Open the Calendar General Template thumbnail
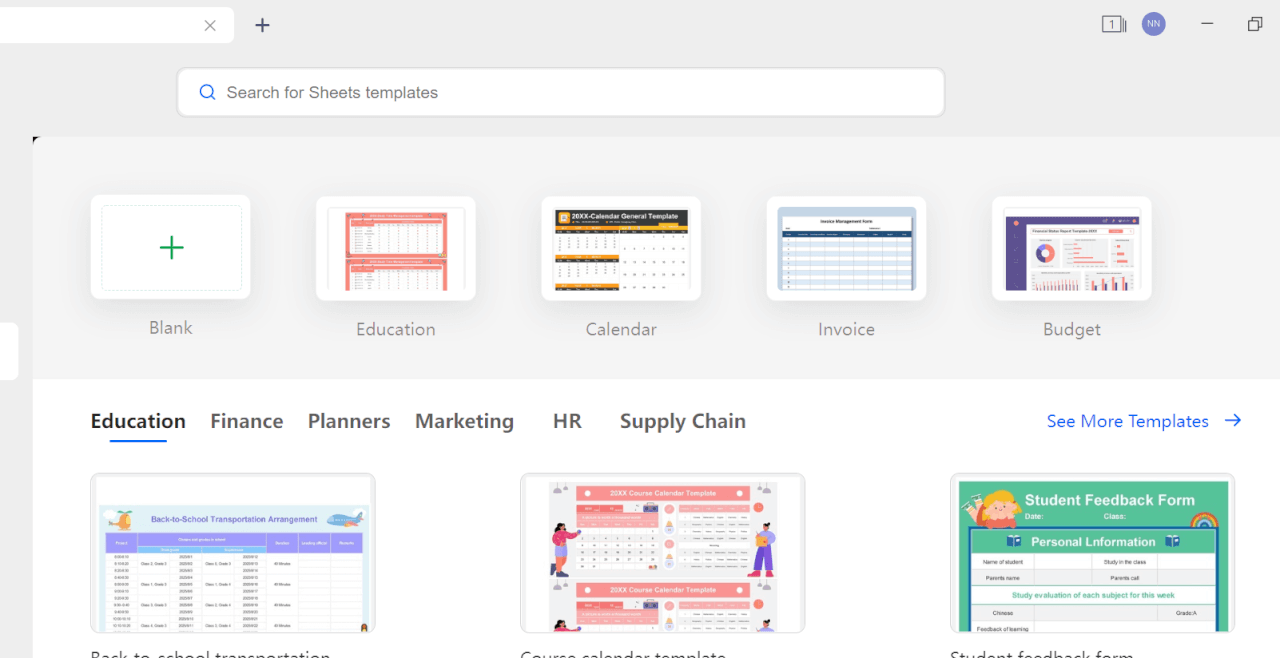The height and width of the screenshot is (658, 1280). (620, 248)
